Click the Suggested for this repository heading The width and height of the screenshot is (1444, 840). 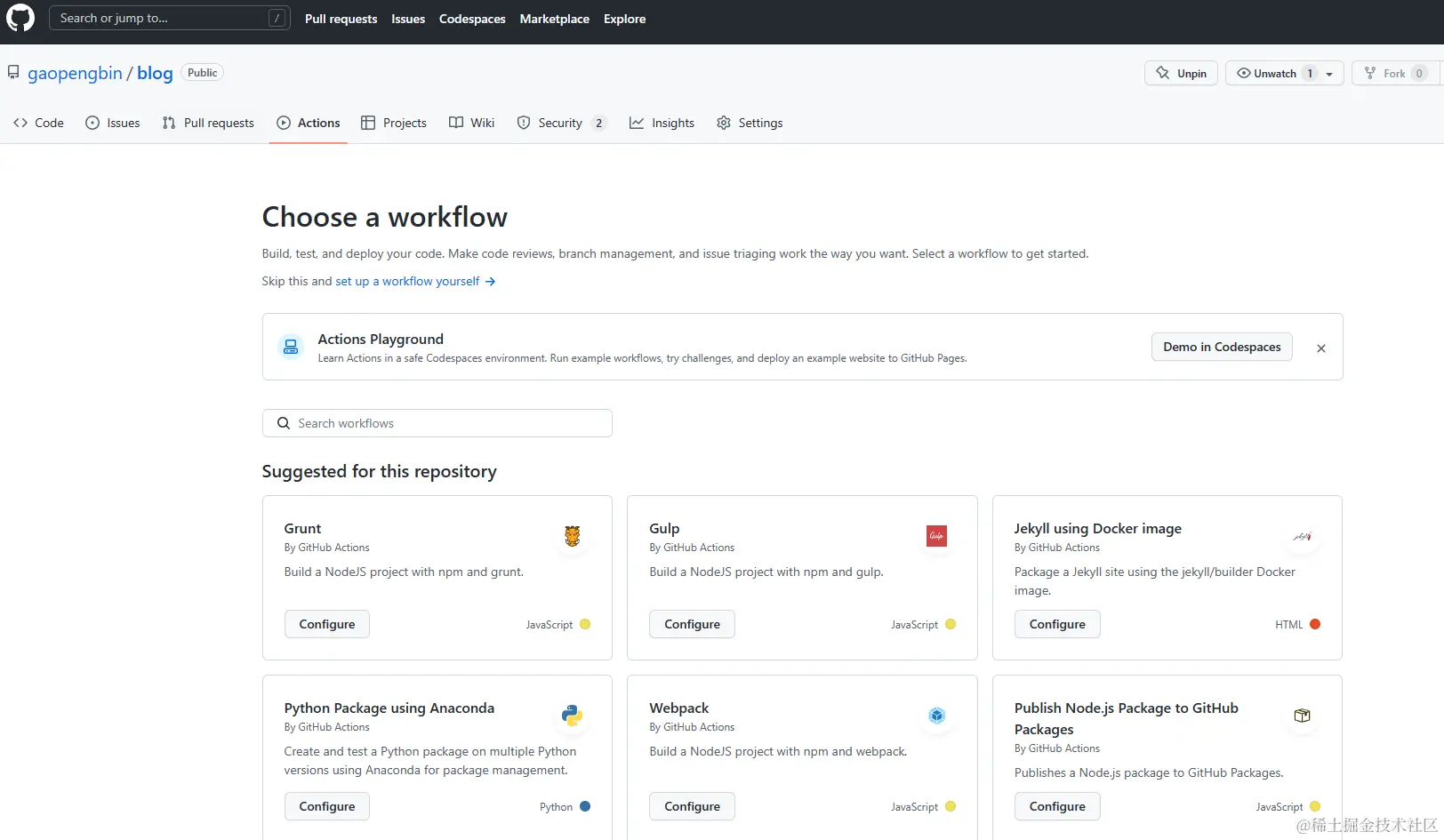pyautogui.click(x=380, y=471)
